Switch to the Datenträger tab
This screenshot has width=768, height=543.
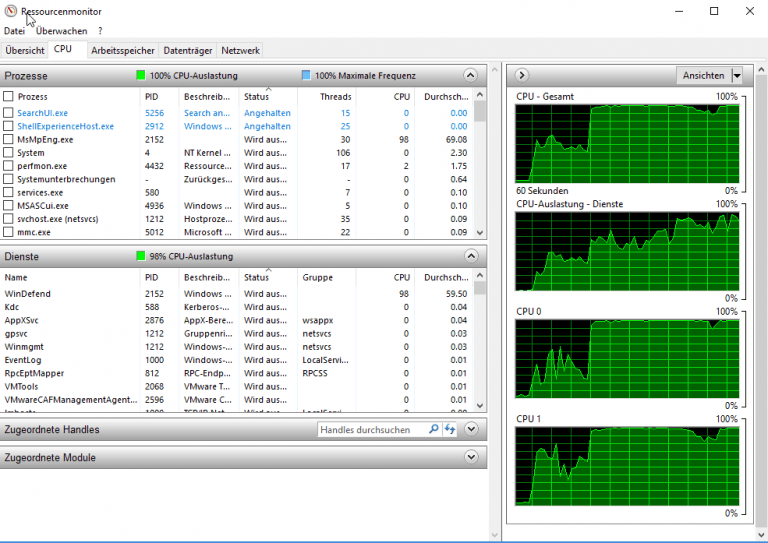tap(188, 50)
